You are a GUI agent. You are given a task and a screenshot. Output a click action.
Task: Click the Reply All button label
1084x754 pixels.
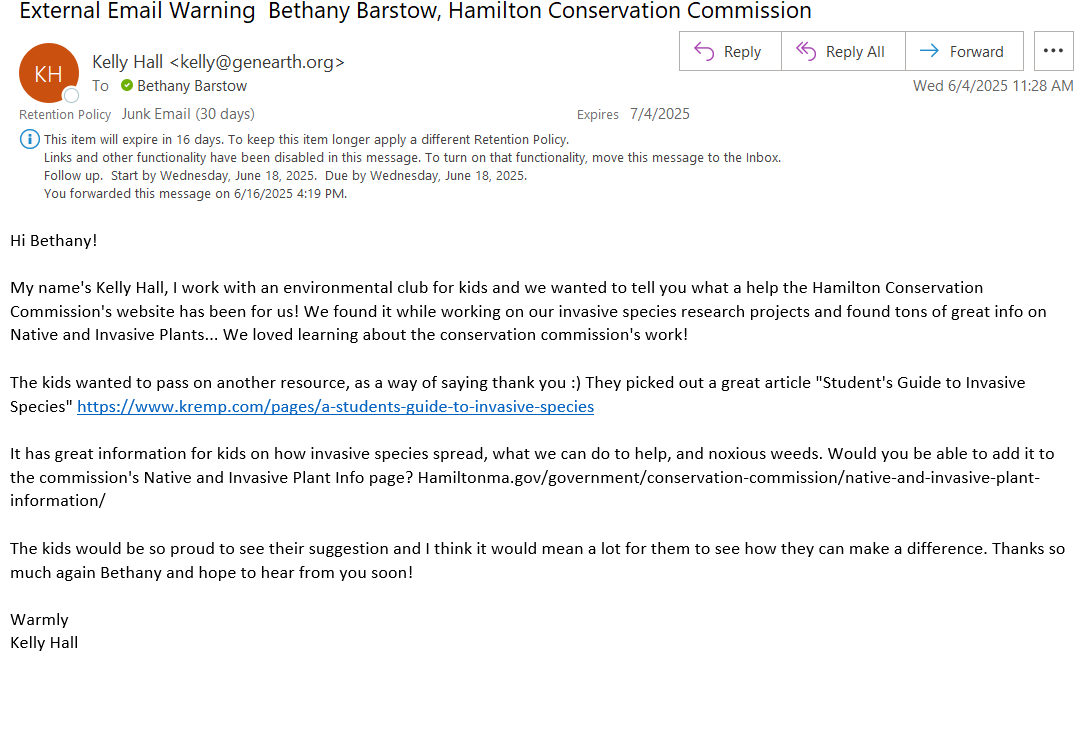pos(855,52)
